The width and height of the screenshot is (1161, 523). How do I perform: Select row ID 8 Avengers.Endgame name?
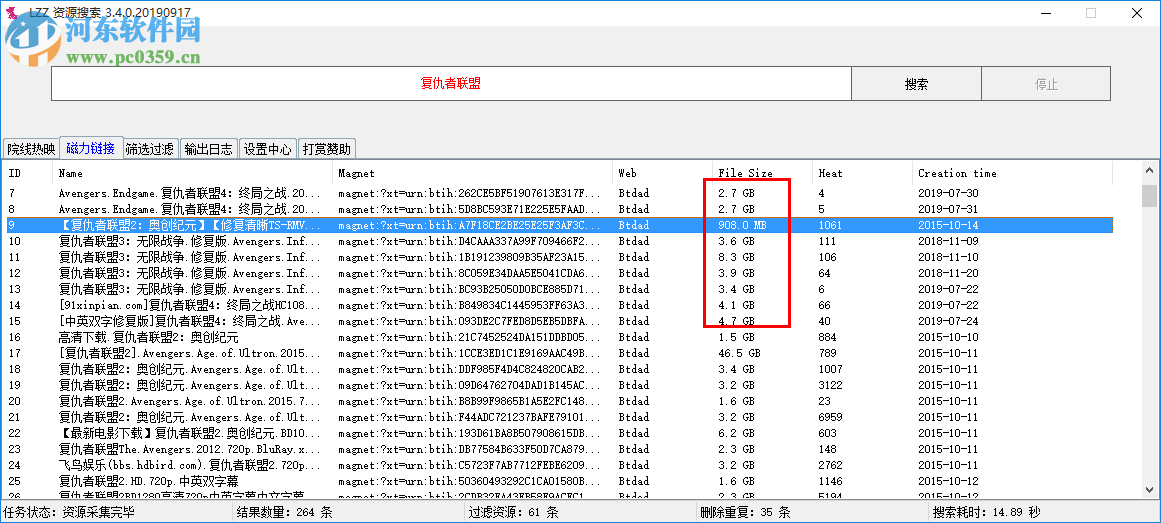[190, 209]
